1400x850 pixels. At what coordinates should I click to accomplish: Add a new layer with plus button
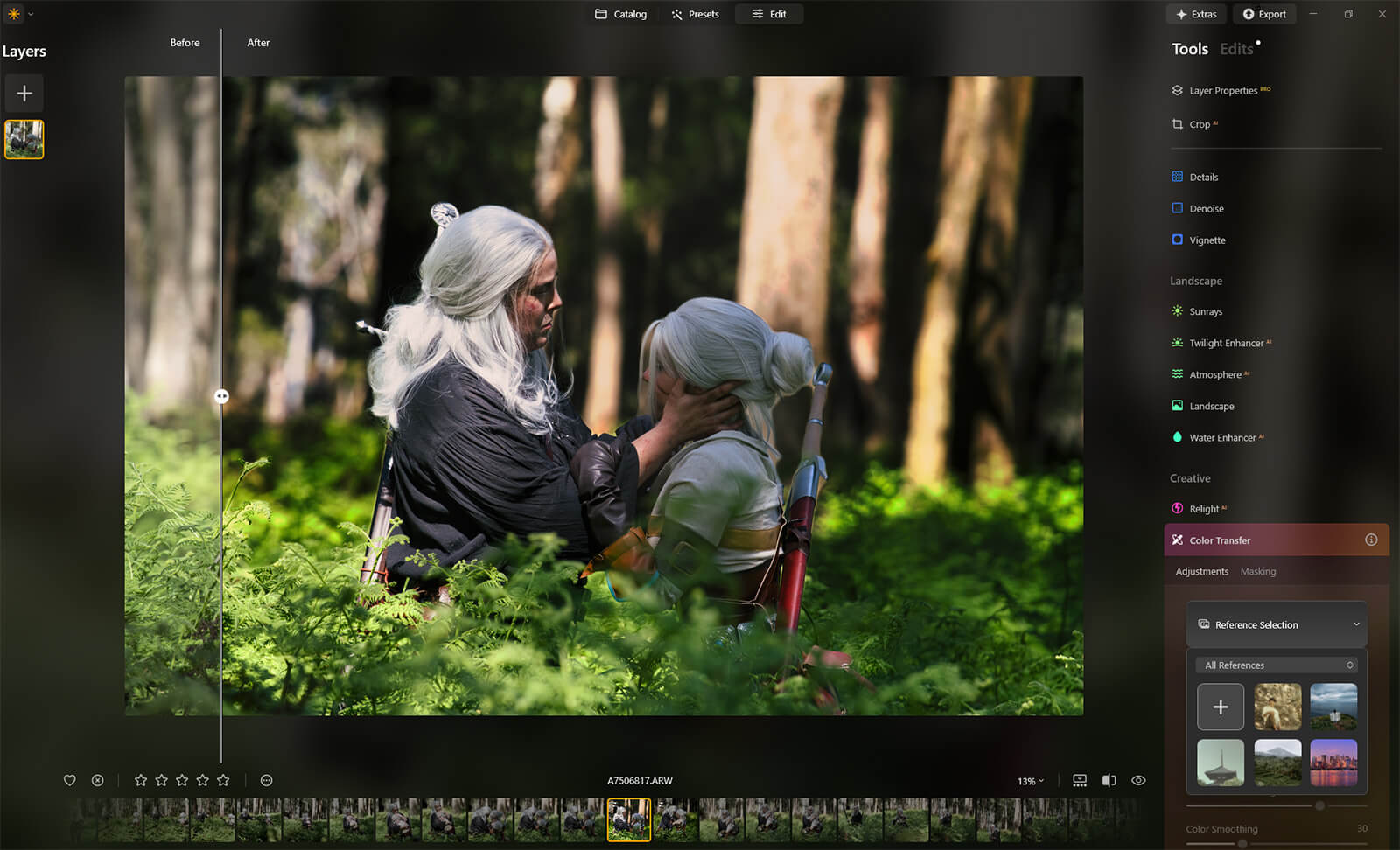click(24, 94)
